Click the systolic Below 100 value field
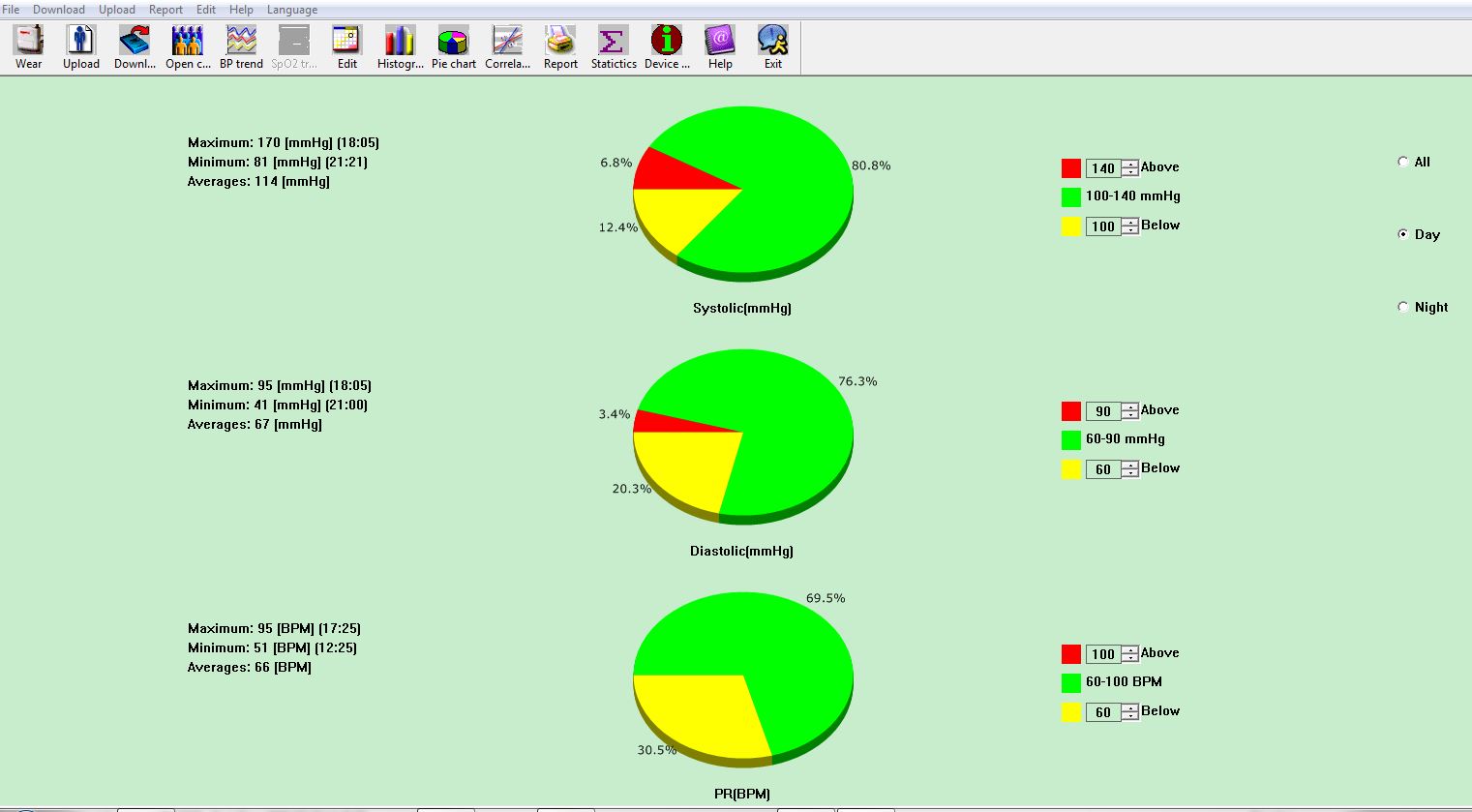Viewport: 1472px width, 812px height. [1103, 226]
